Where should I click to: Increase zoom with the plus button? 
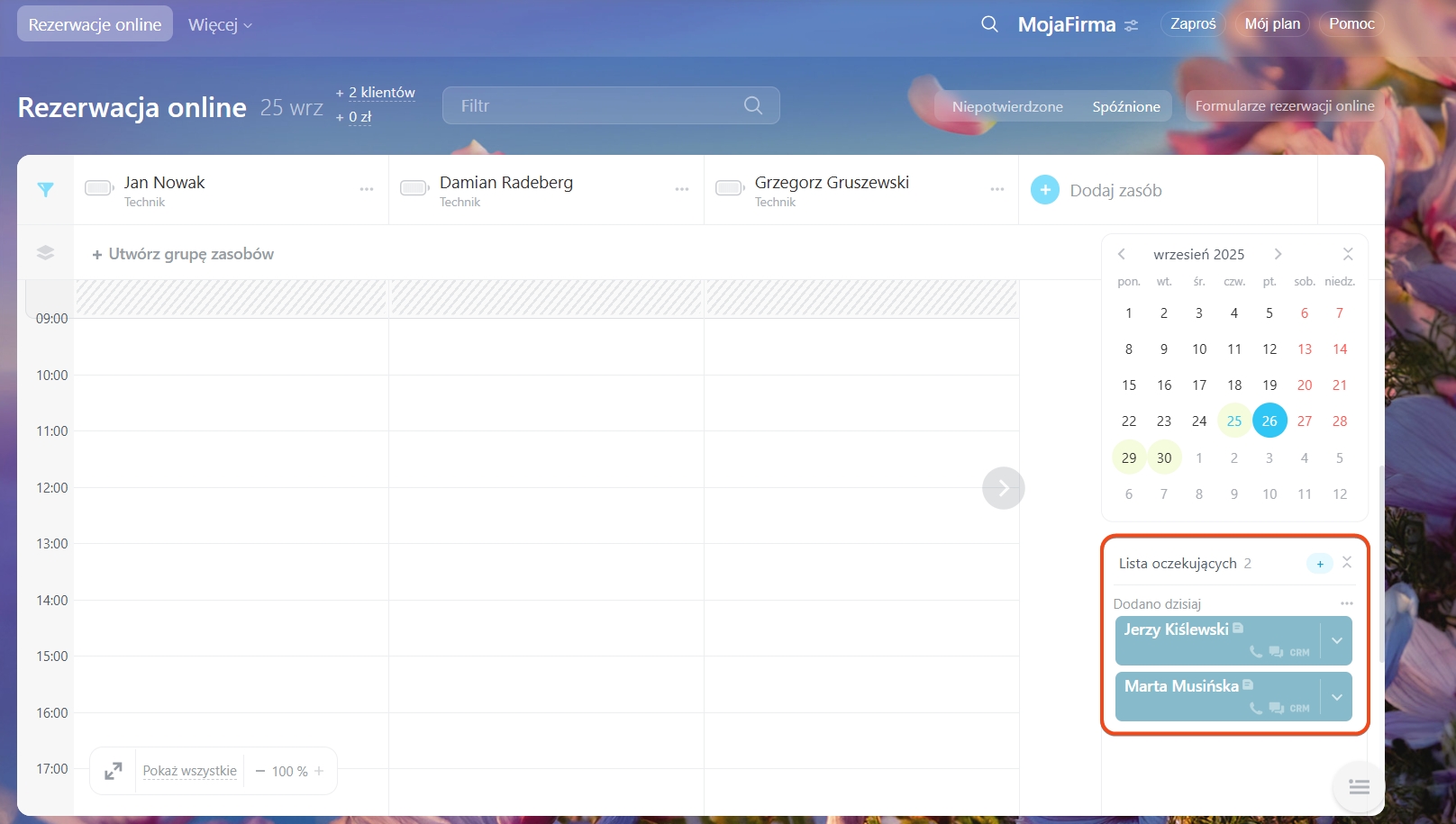[319, 771]
